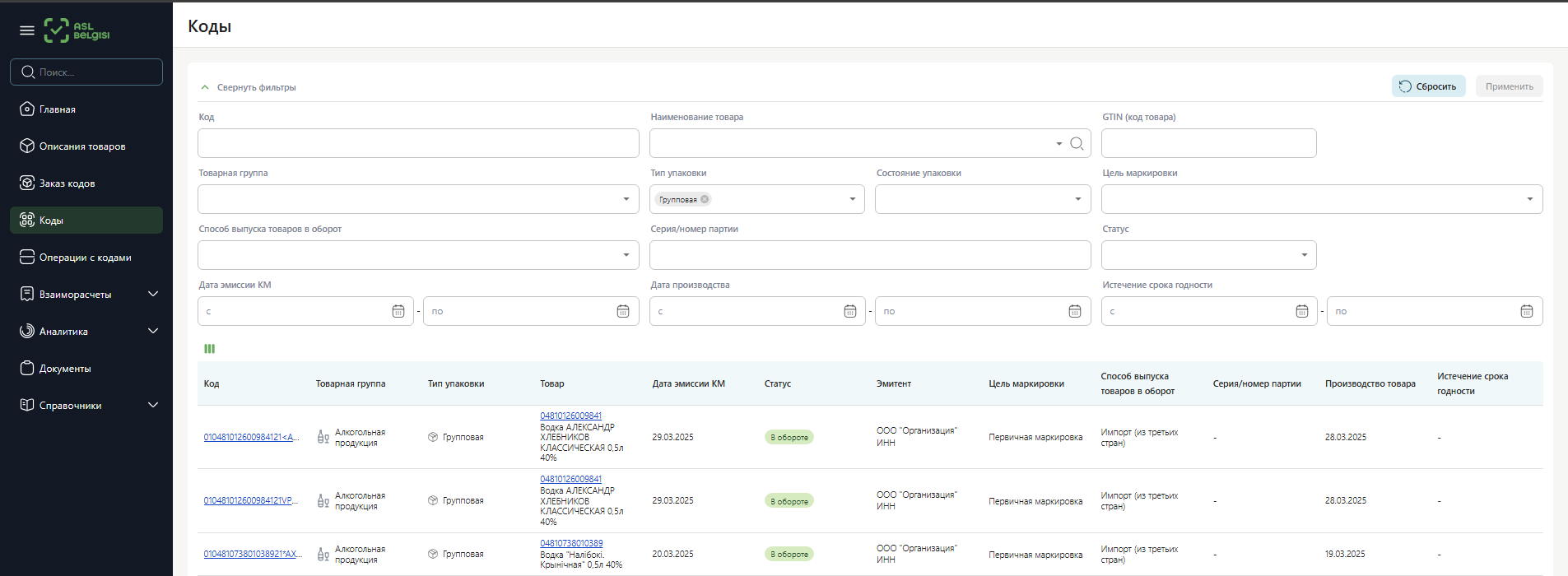Collapse filters via Свернуть фильтры

tap(249, 87)
